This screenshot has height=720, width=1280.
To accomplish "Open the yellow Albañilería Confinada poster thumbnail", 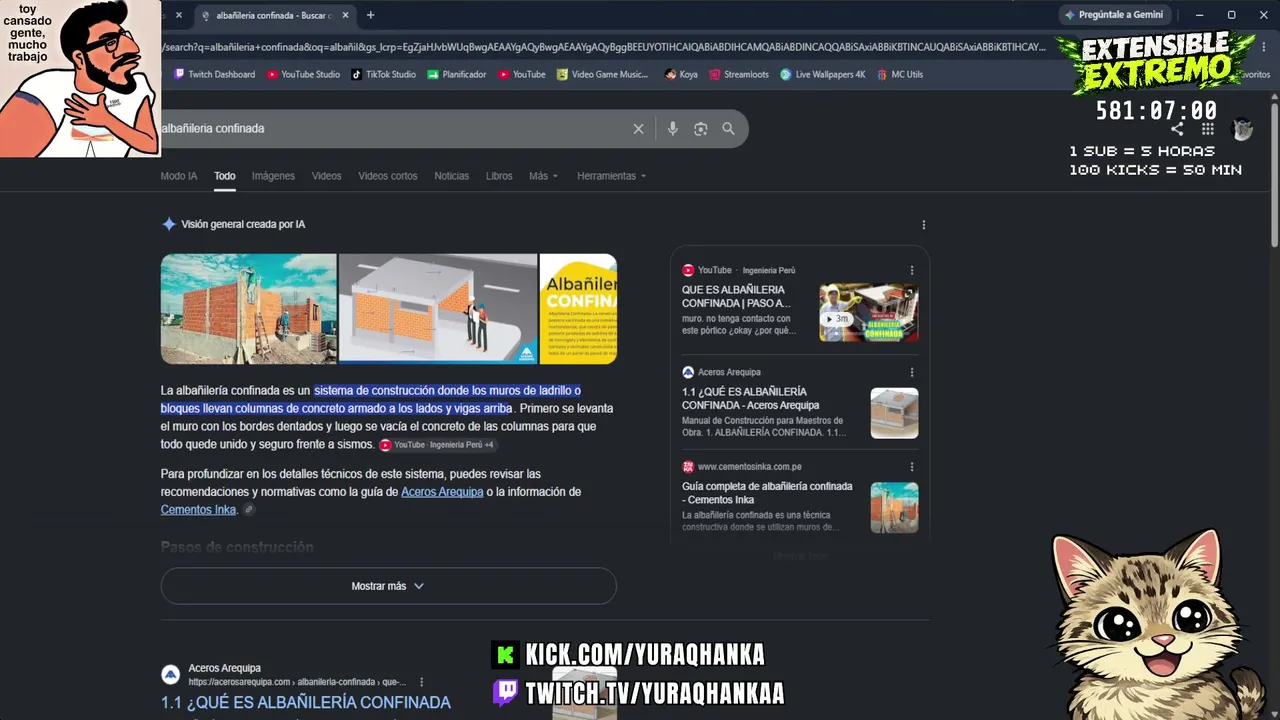I will [578, 308].
